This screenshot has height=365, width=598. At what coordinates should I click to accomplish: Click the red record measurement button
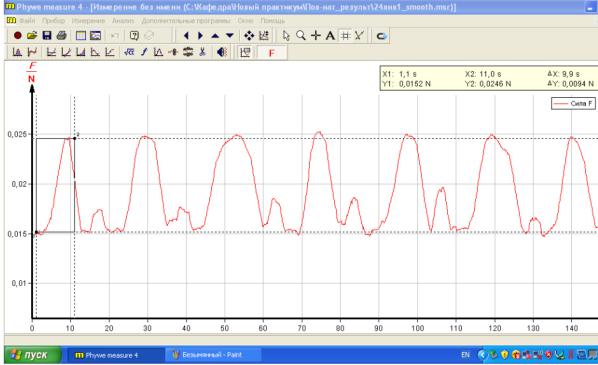(17, 35)
